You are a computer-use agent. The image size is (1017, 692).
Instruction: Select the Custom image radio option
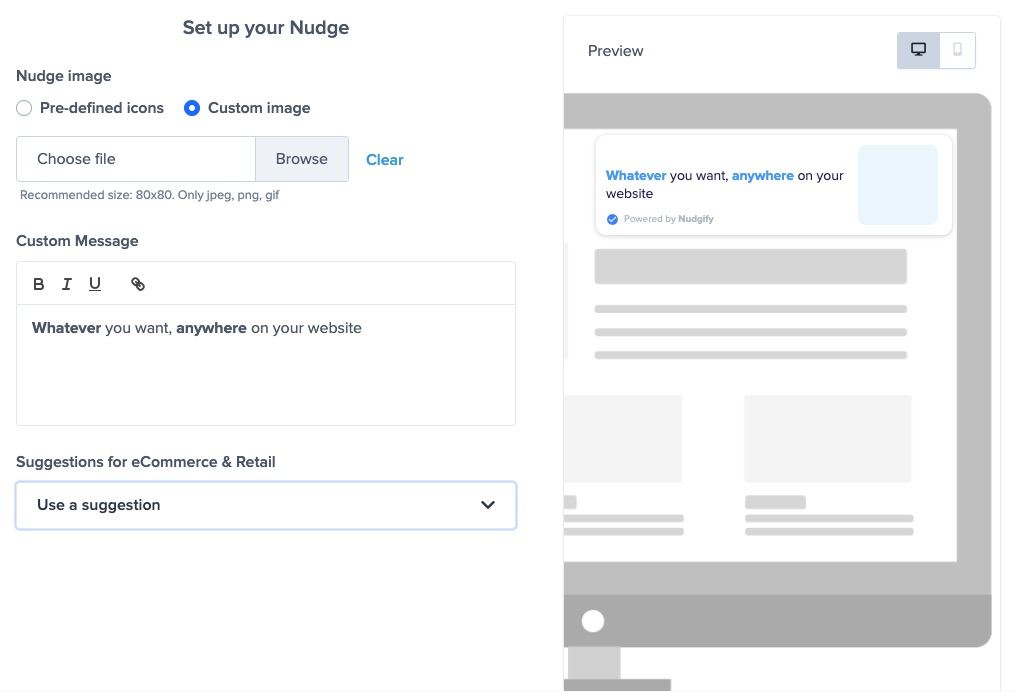192,108
